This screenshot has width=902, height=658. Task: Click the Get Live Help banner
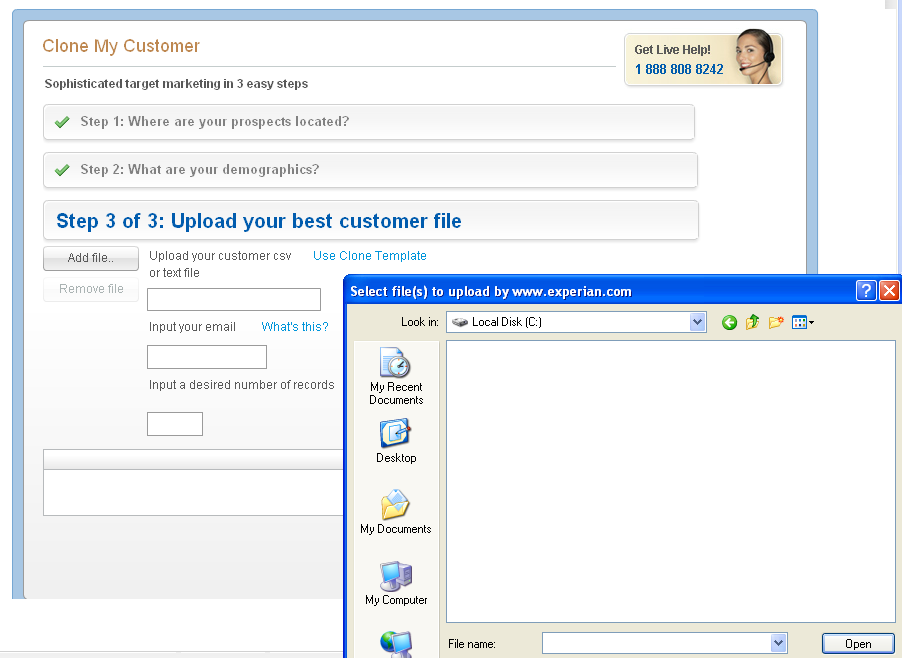[x=703, y=60]
